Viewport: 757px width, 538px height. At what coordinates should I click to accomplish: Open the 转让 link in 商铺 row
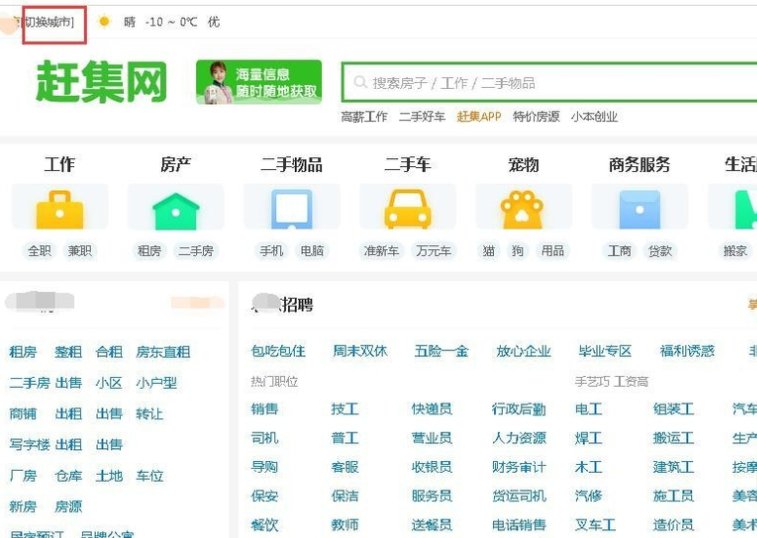click(x=150, y=414)
